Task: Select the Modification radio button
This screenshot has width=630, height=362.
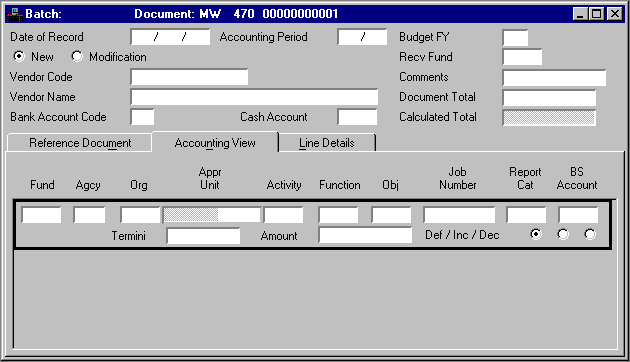Action: [77, 56]
